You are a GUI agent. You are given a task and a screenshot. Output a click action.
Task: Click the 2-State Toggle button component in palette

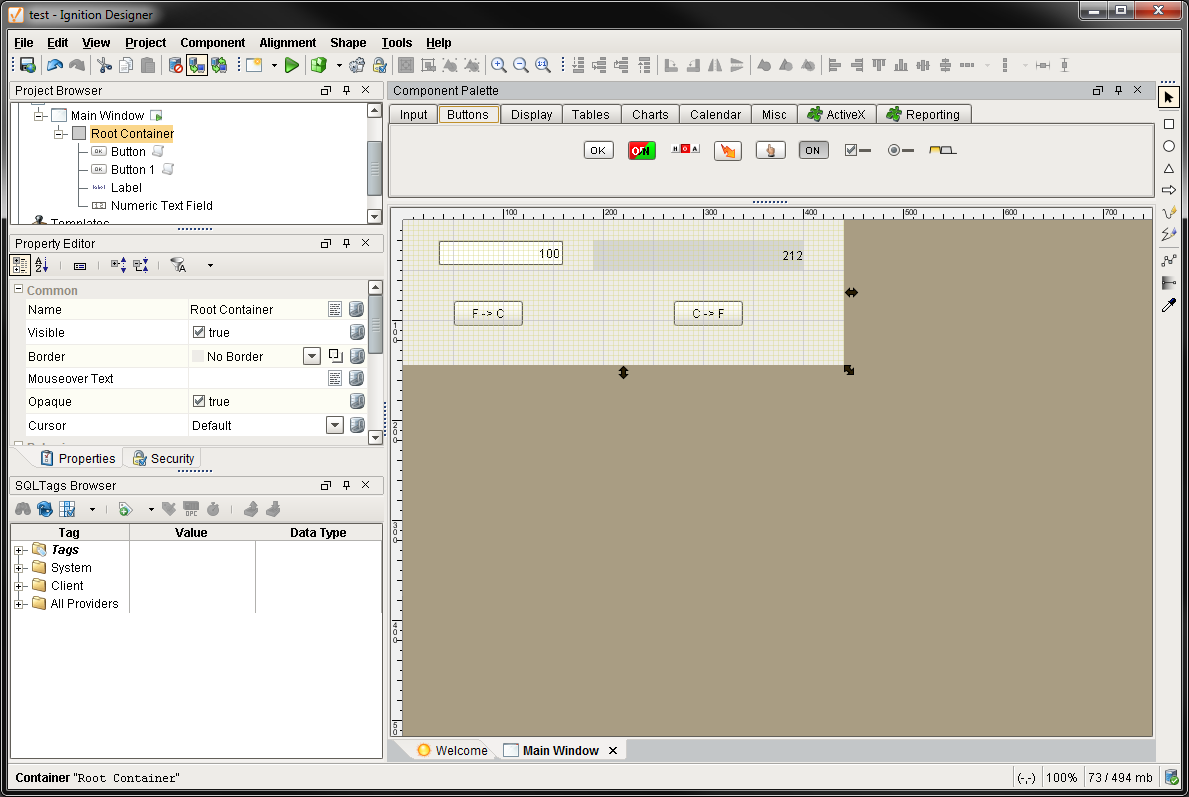(642, 150)
